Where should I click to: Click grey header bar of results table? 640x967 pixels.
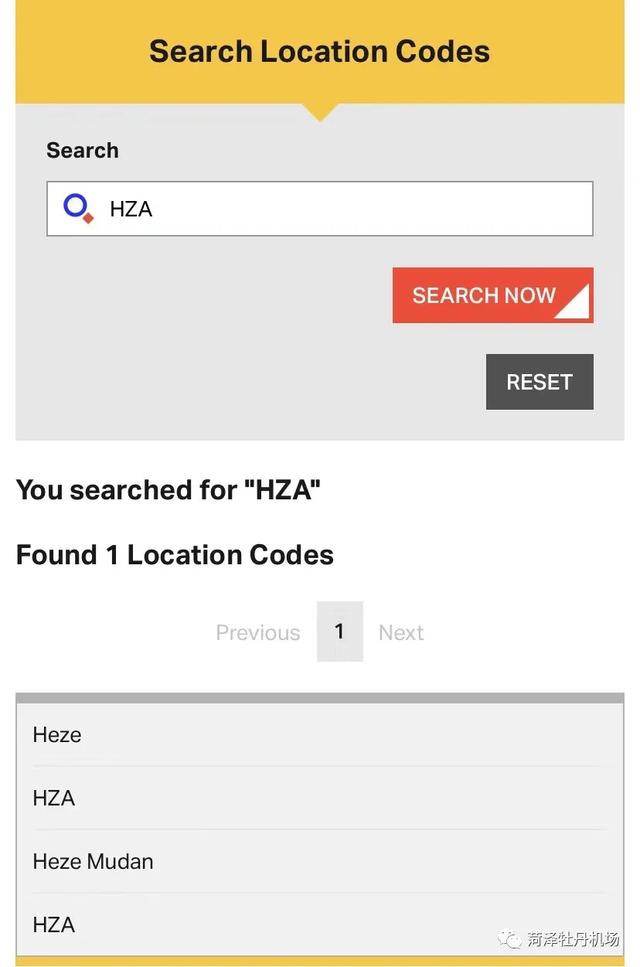(x=320, y=698)
